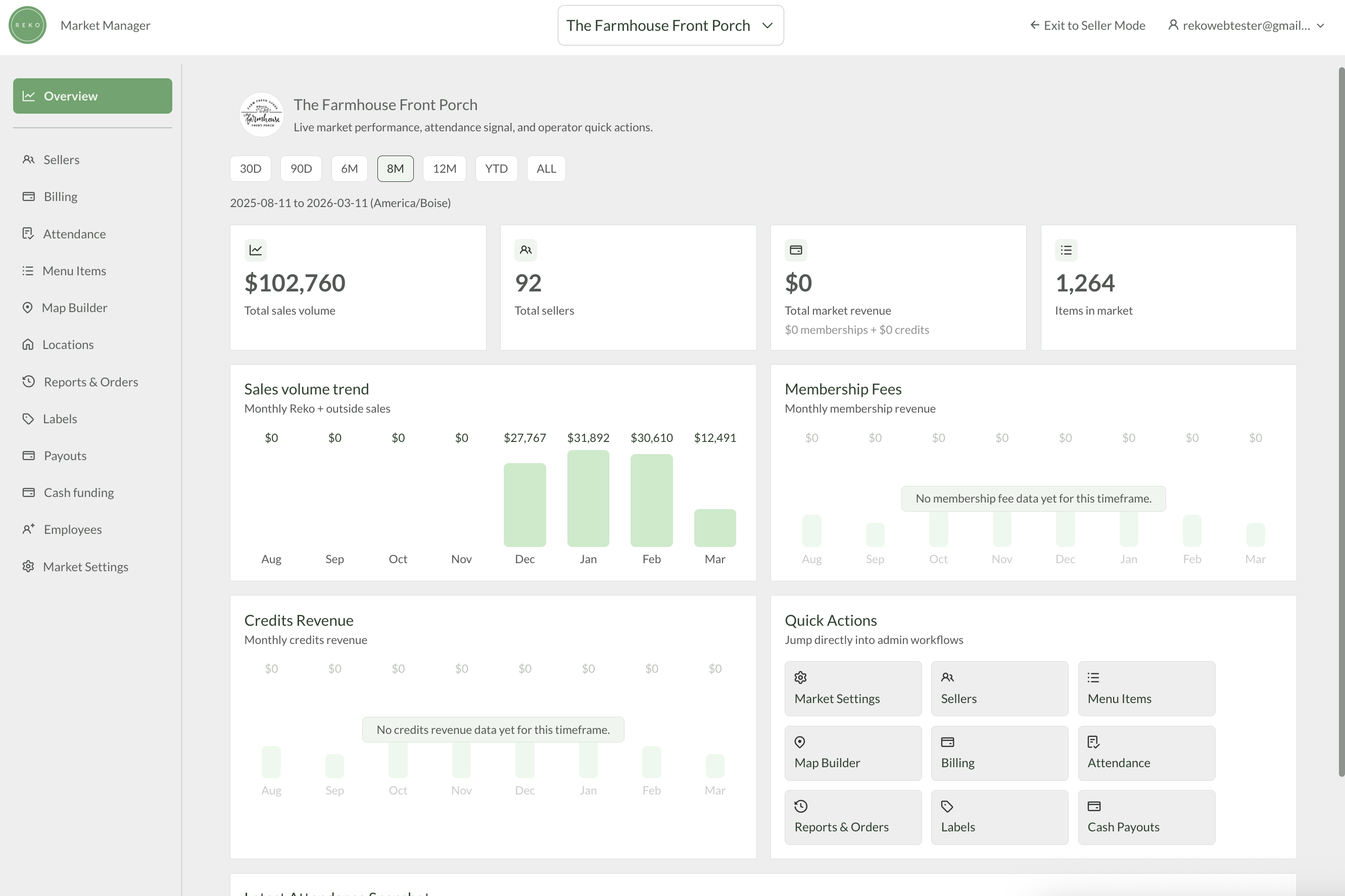Click the clock icon in Quick Actions Reports & Orders
Image resolution: width=1345 pixels, height=896 pixels.
point(801,806)
